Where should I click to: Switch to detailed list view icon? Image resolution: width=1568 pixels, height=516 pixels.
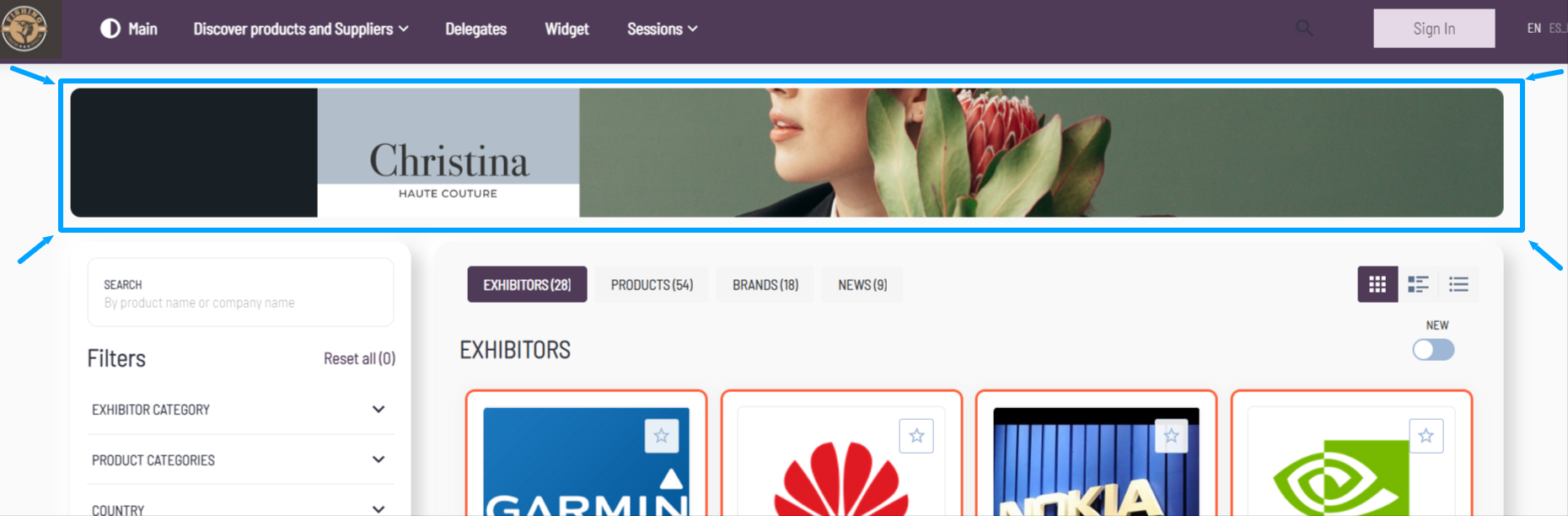1418,285
